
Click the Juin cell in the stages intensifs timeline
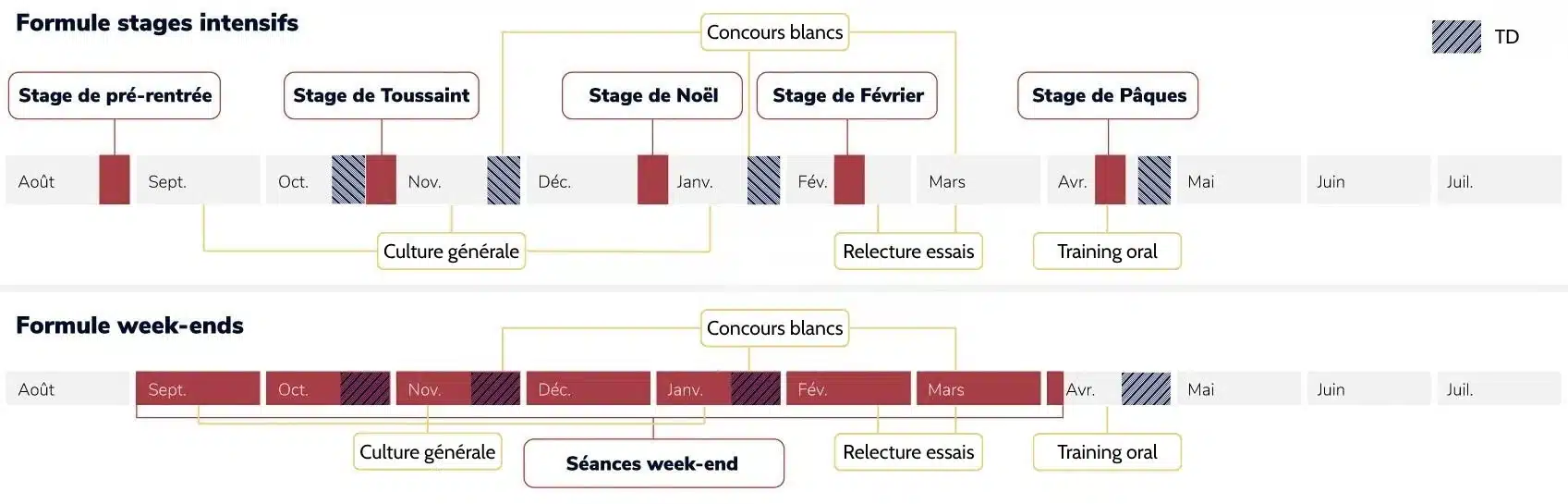click(1367, 181)
